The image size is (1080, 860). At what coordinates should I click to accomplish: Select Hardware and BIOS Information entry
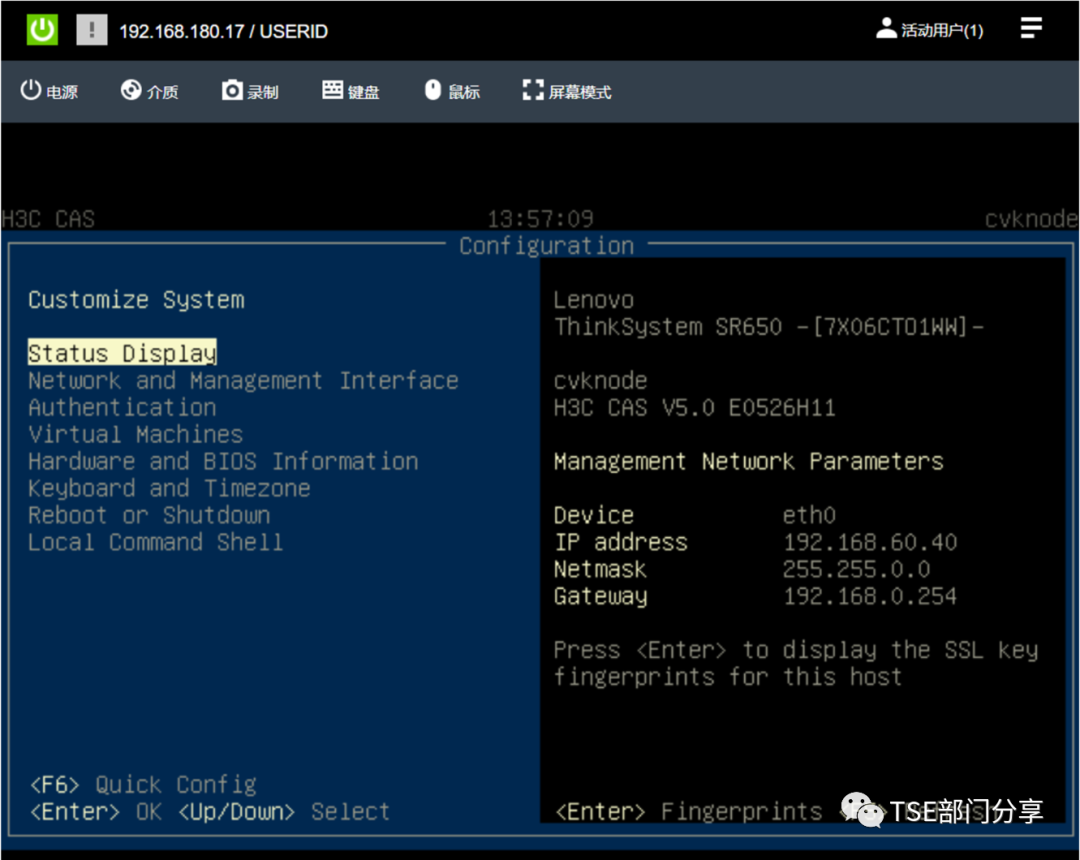[x=223, y=461]
